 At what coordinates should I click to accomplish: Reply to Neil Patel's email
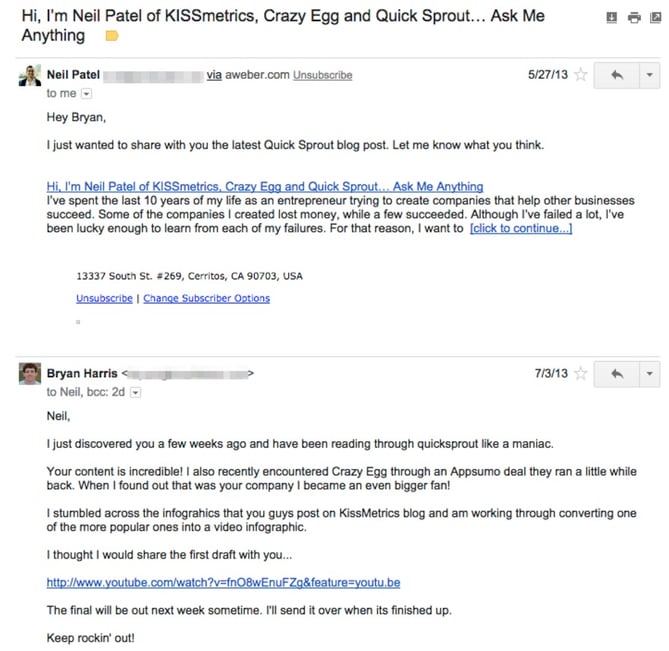(616, 75)
